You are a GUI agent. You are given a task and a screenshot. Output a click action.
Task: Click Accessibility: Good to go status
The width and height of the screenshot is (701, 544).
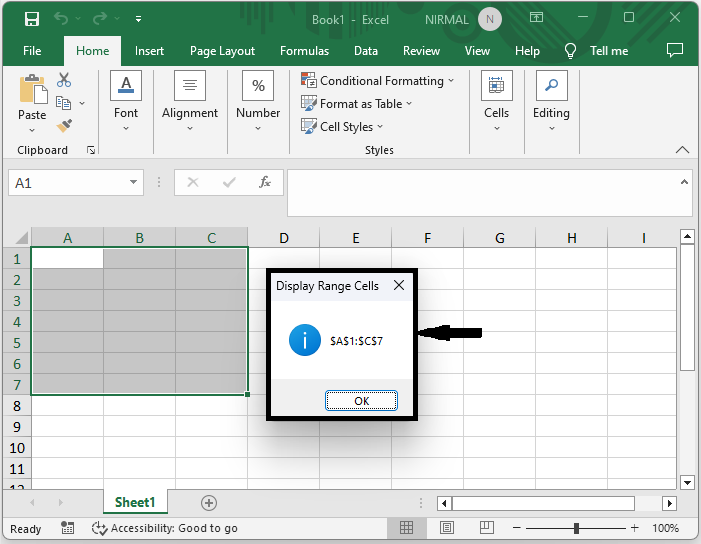(x=165, y=528)
